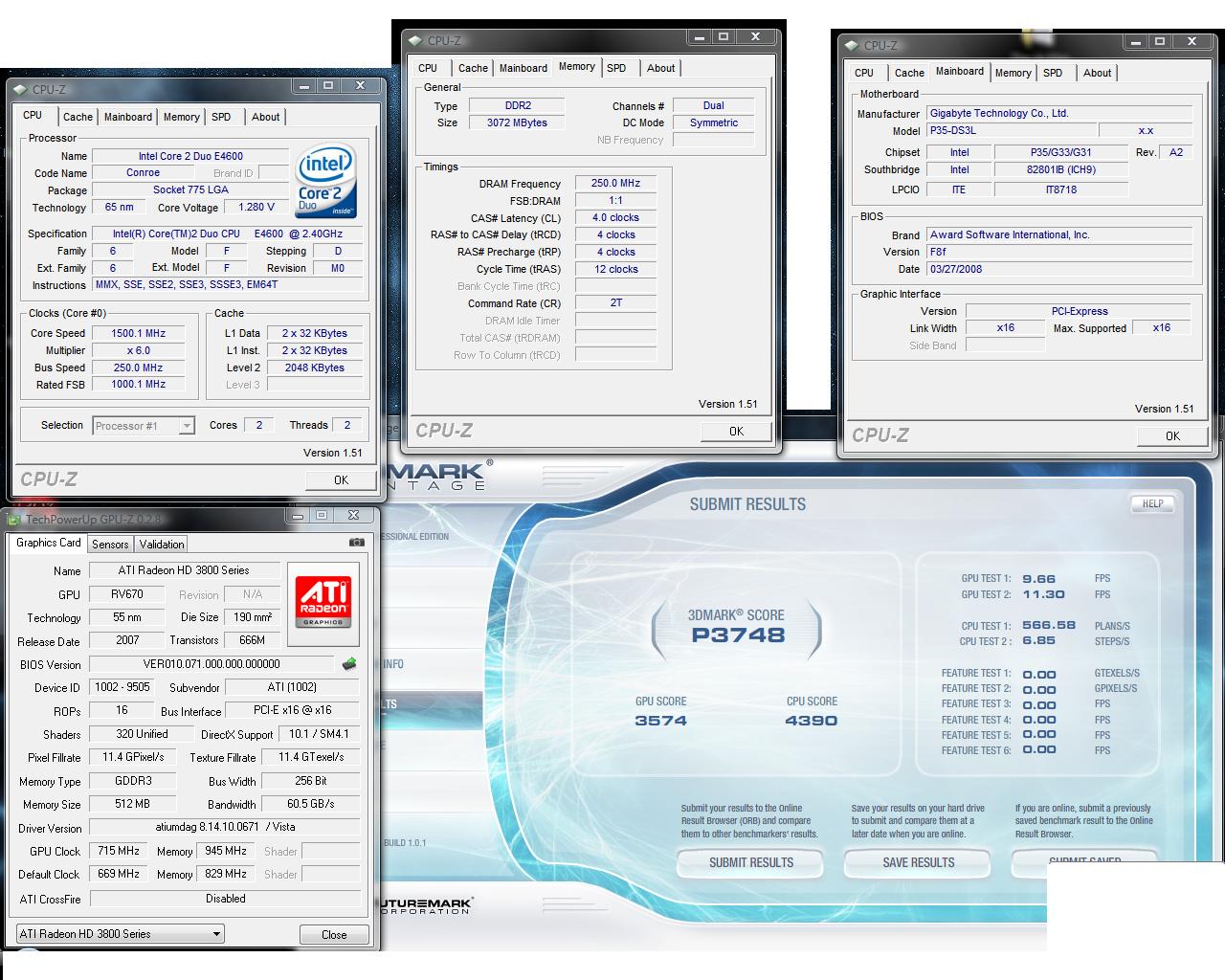1225x980 pixels.
Task: Click the BIOS date 03/27/2008 field
Action: (x=1059, y=269)
